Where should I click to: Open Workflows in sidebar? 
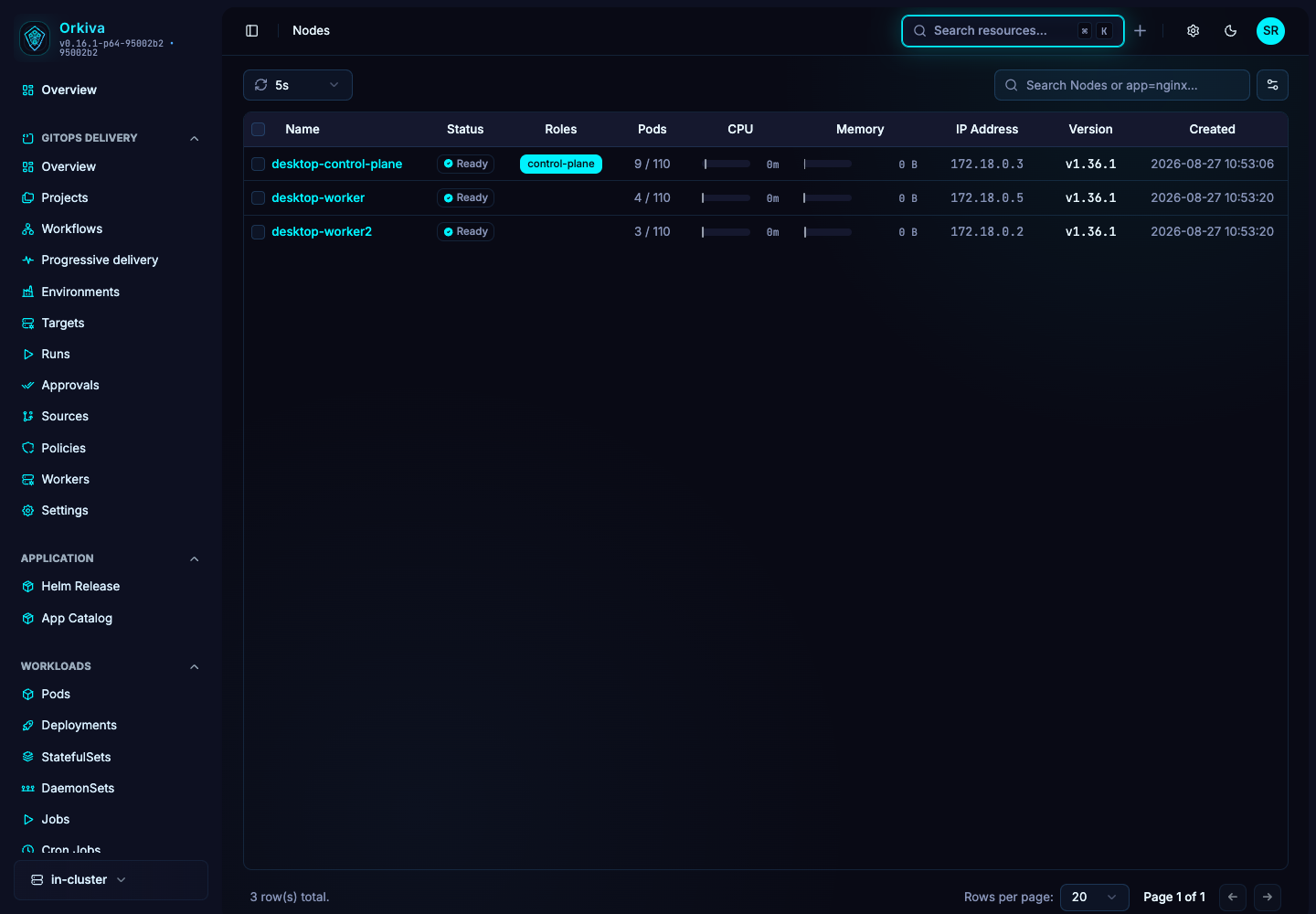click(71, 229)
